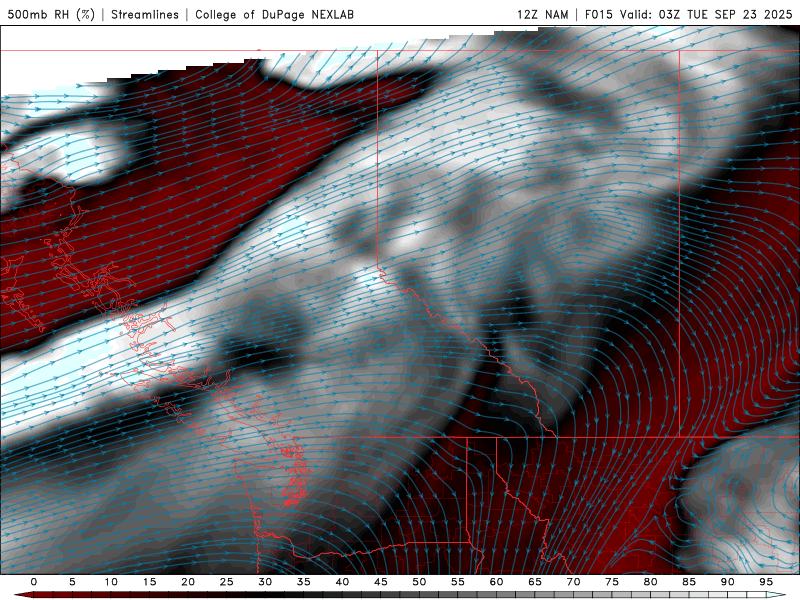Select the '500mb RH (%)' title text
This screenshot has height=600, width=800.
click(x=51, y=14)
